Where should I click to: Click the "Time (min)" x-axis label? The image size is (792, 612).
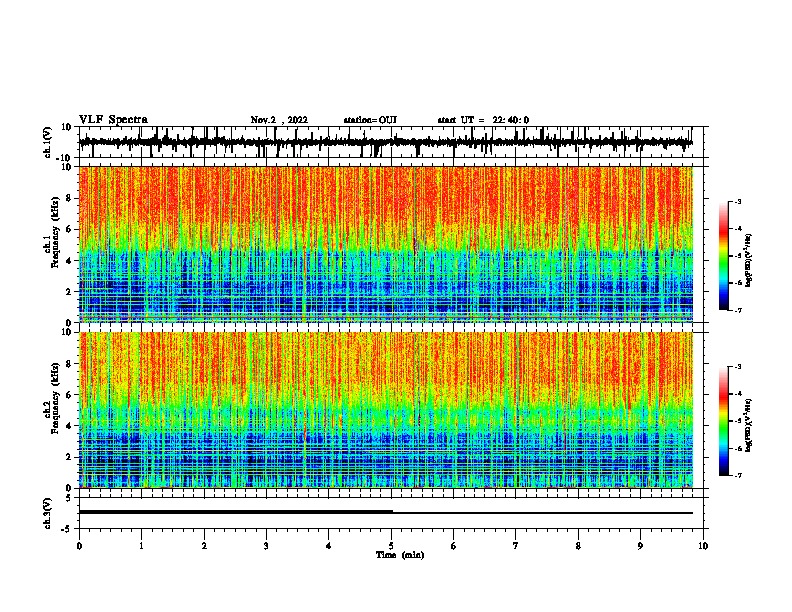coord(400,555)
